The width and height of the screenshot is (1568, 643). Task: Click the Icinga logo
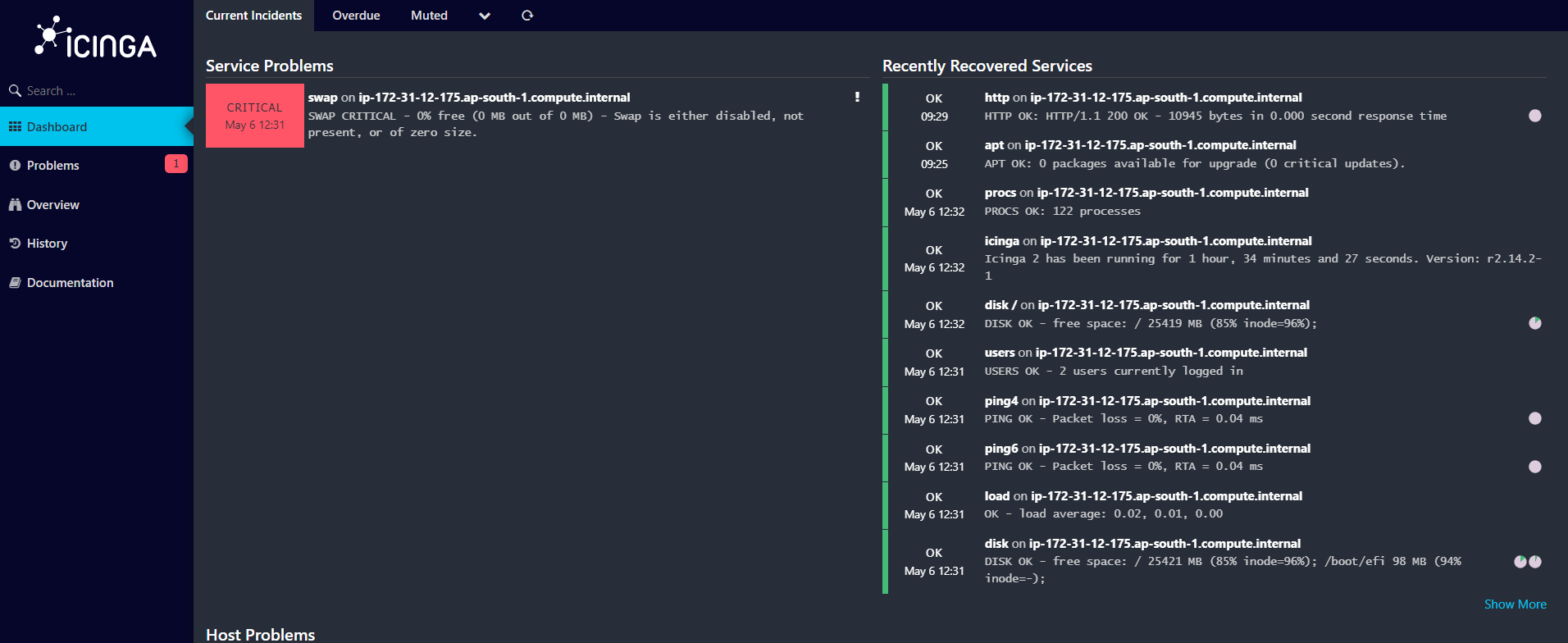coord(96,39)
